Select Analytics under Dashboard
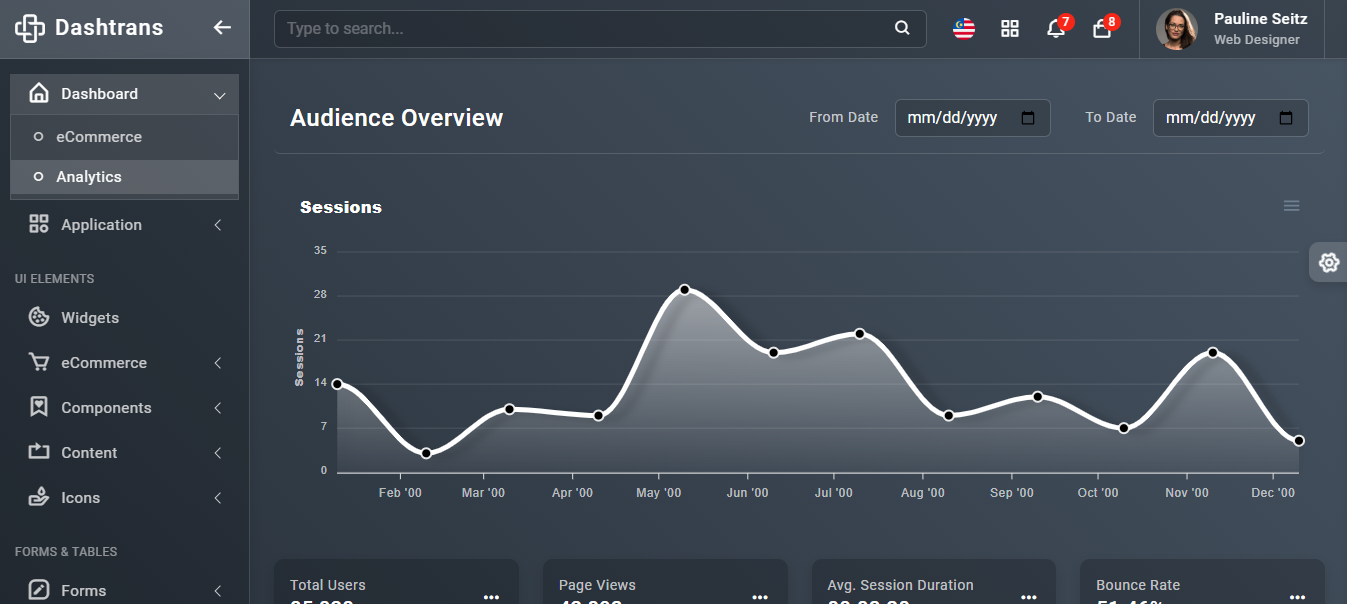 89,177
